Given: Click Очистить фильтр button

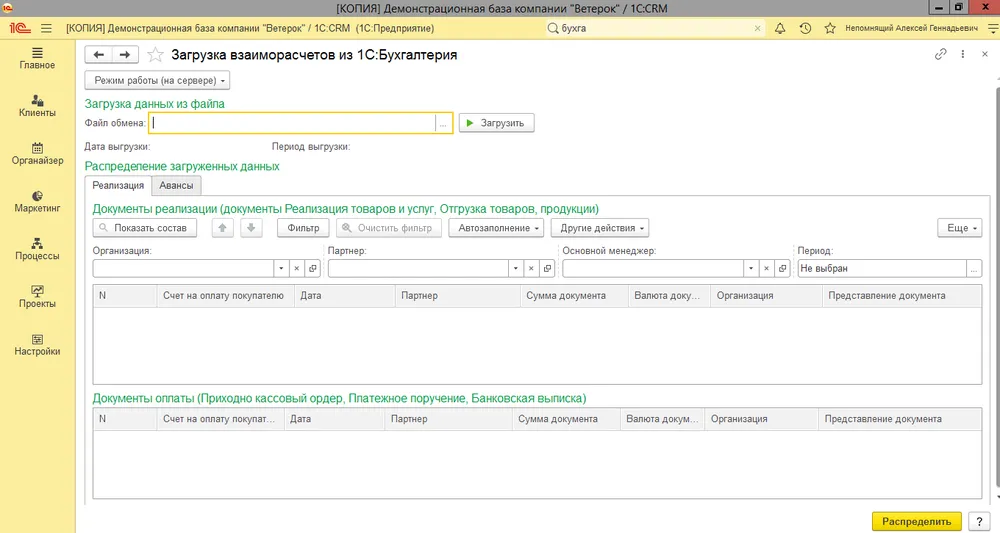Looking at the screenshot, I should click(x=389, y=228).
